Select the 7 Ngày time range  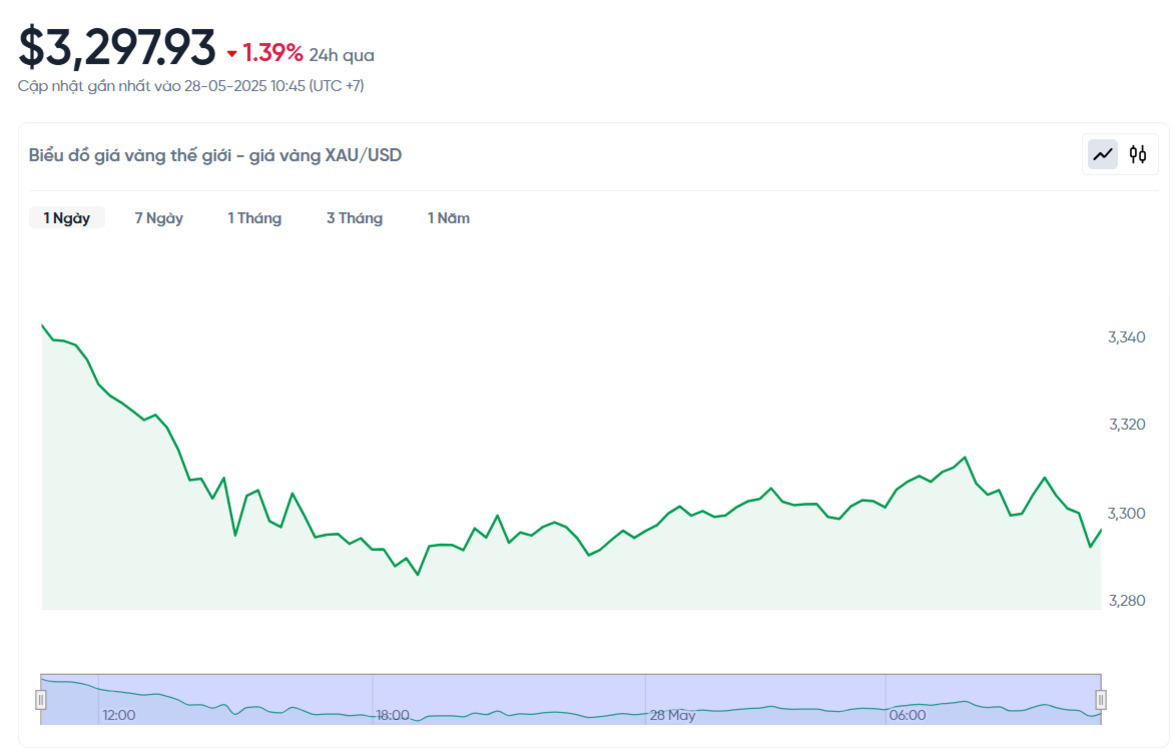159,218
